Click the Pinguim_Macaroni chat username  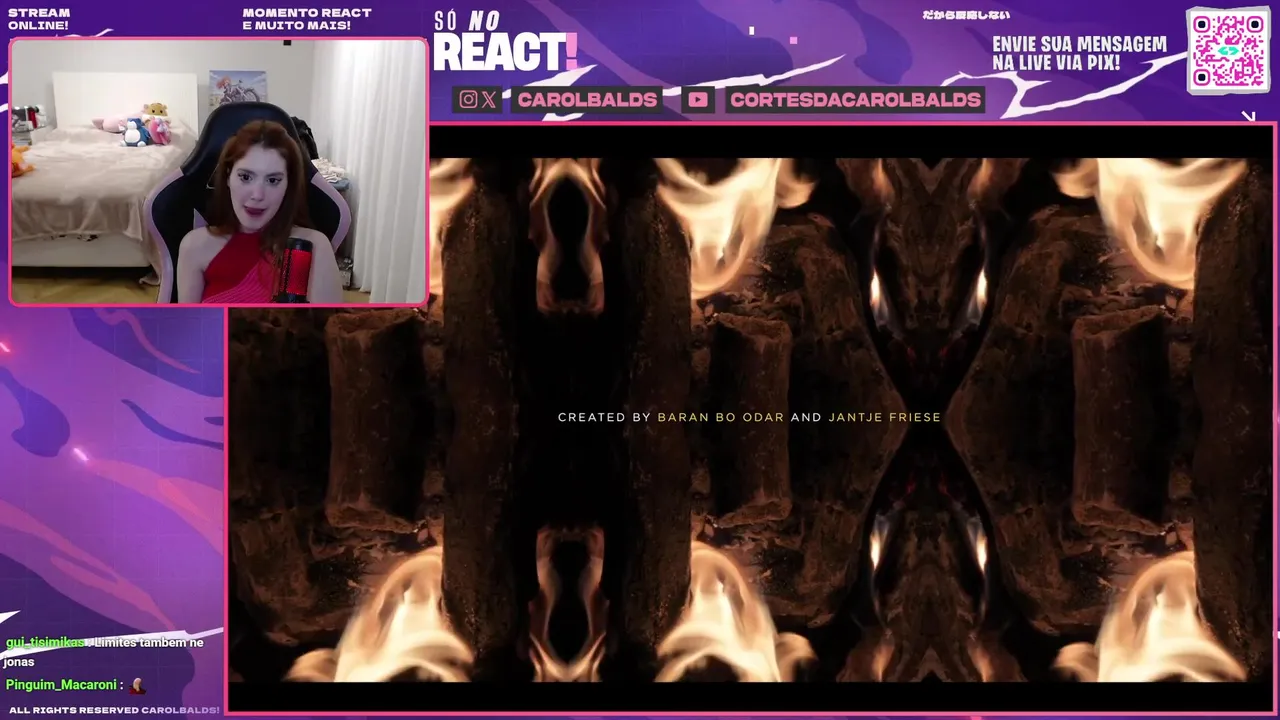tap(59, 685)
